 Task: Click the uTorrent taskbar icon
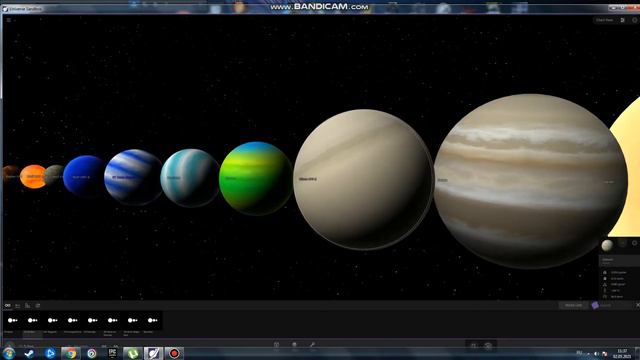[x=133, y=353]
